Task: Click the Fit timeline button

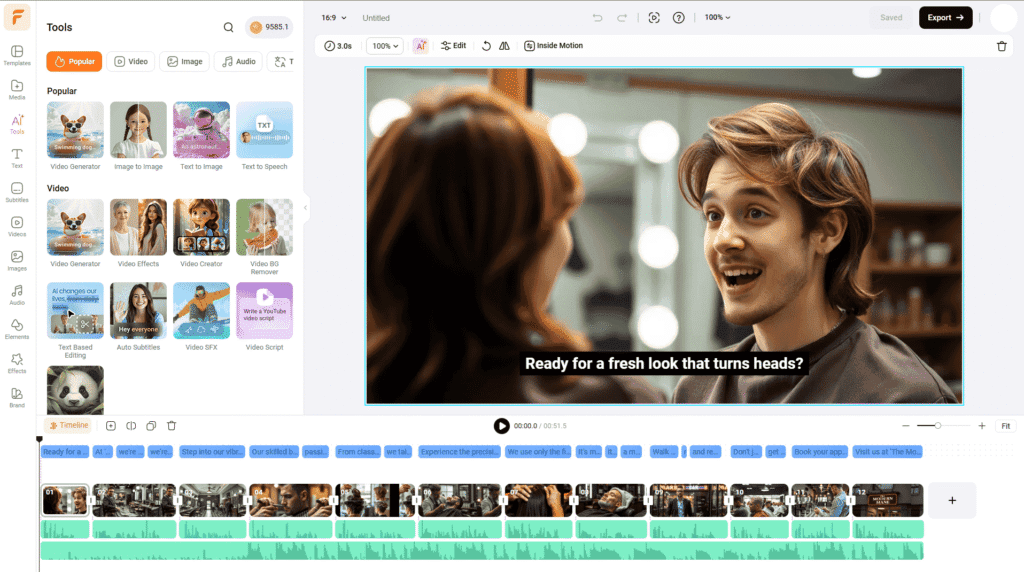Action: (x=1006, y=426)
